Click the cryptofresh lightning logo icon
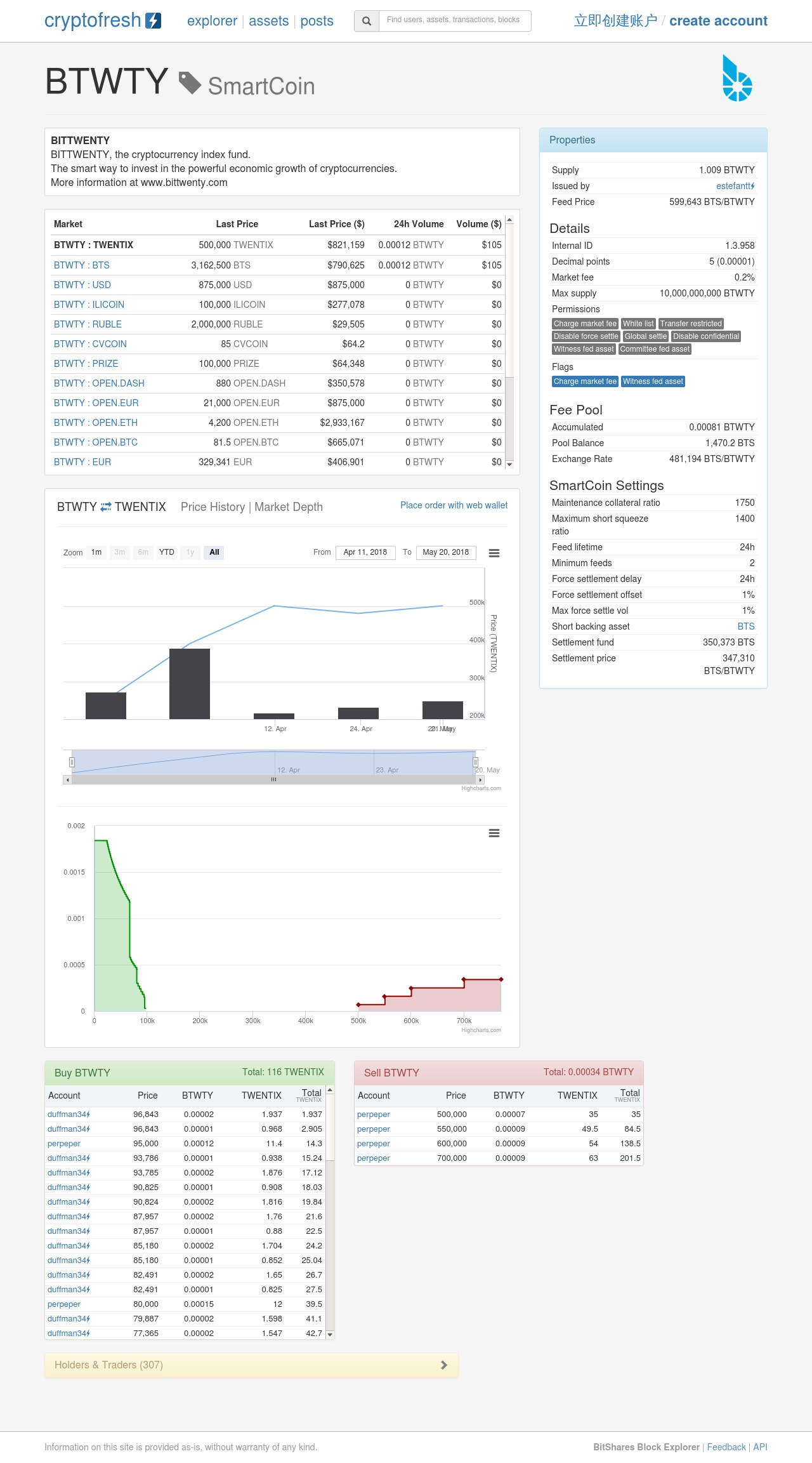Image resolution: width=812 pixels, height=1463 pixels. click(154, 21)
